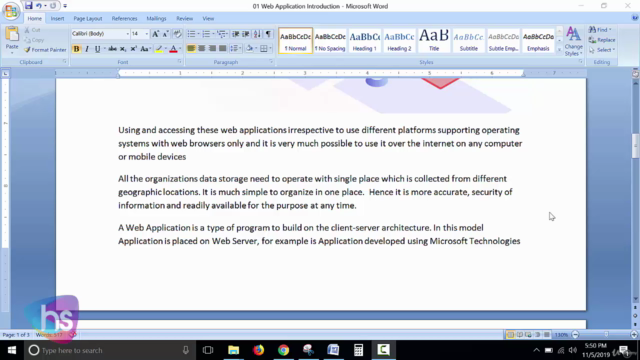This screenshot has width=640, height=360.
Task: Grow font size
Action: 156,34
